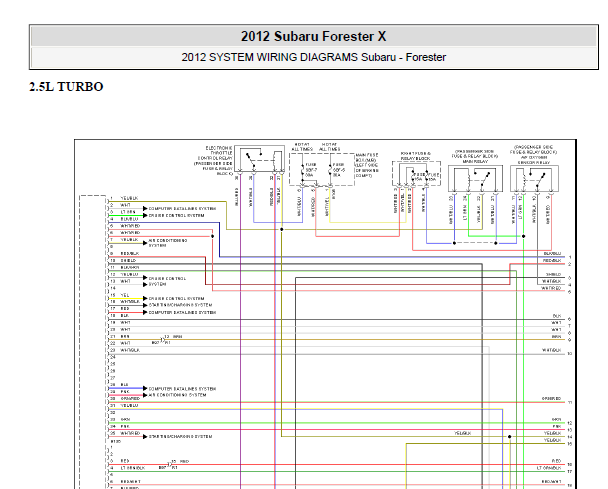
Task: Click Starting/Charging System beside pin 16 WHT/BLK
Action: [180, 305]
